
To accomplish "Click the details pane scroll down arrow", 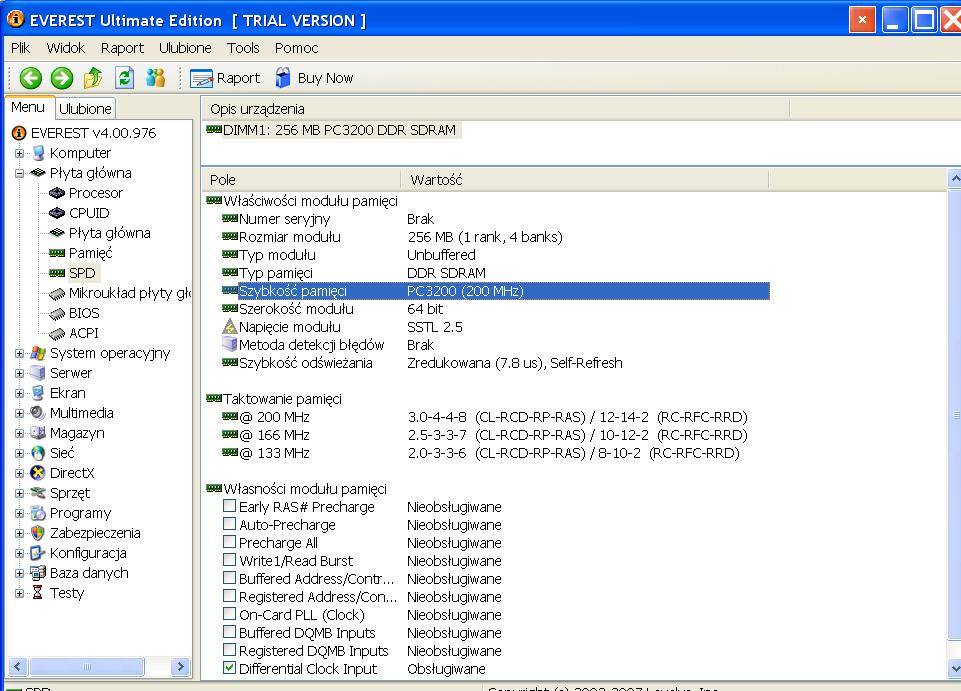I will pyautogui.click(x=954, y=668).
